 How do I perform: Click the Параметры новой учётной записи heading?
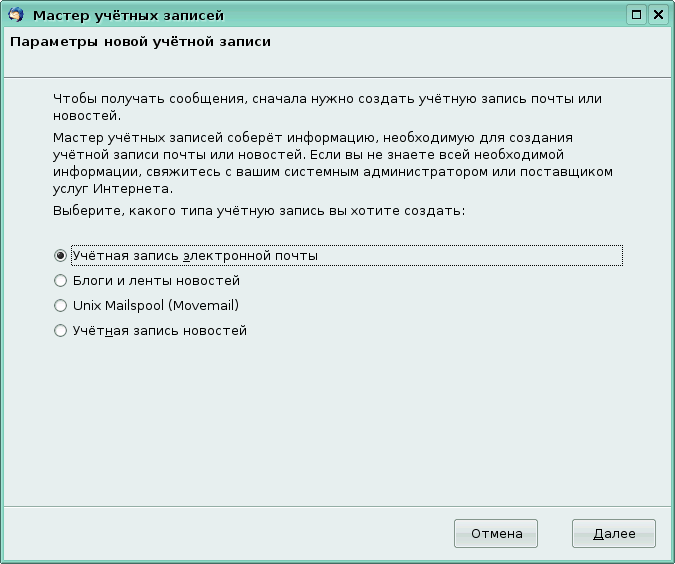[x=140, y=43]
